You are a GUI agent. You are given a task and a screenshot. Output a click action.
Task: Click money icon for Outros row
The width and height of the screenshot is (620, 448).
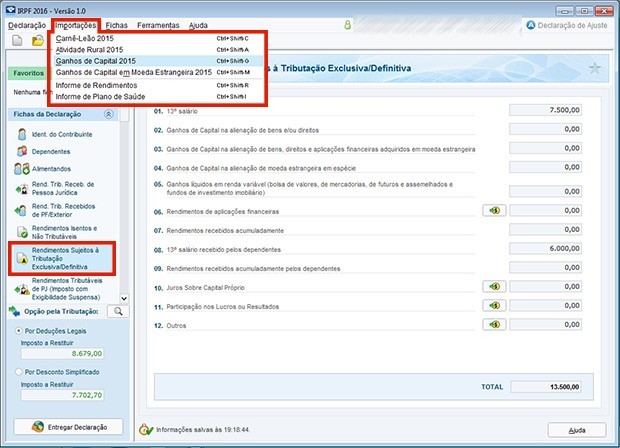point(494,324)
